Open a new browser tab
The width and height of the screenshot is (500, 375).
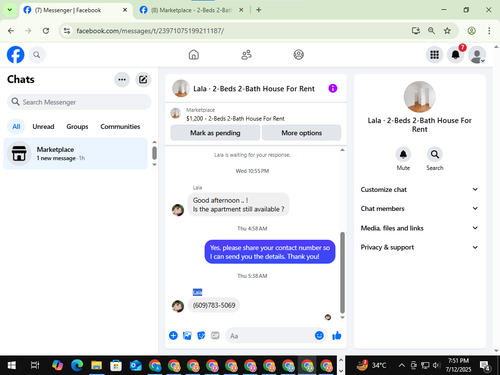(x=259, y=10)
